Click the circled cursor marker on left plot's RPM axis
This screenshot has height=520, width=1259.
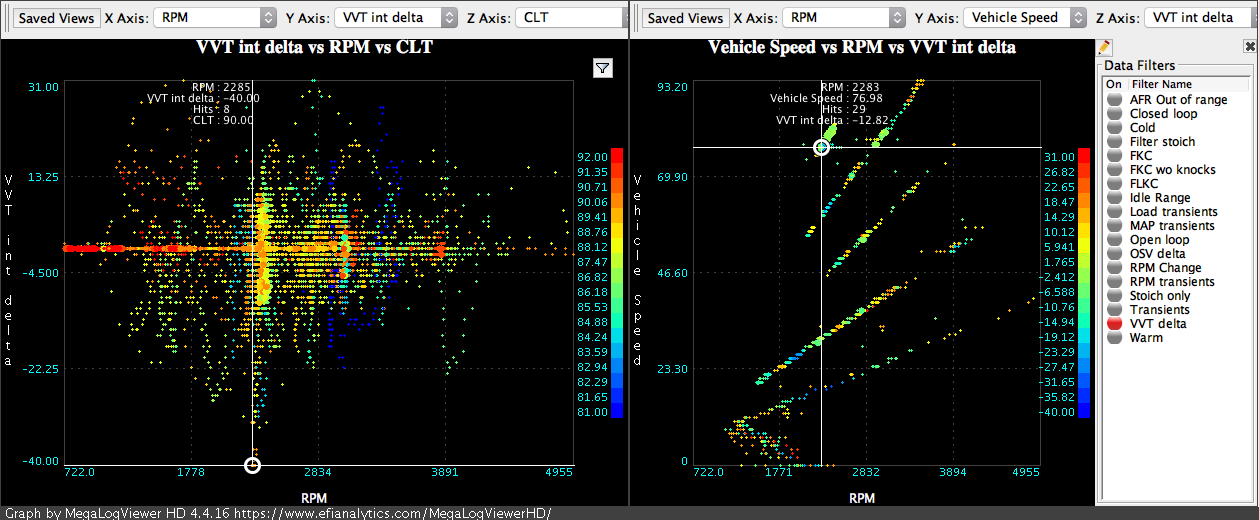coord(252,465)
